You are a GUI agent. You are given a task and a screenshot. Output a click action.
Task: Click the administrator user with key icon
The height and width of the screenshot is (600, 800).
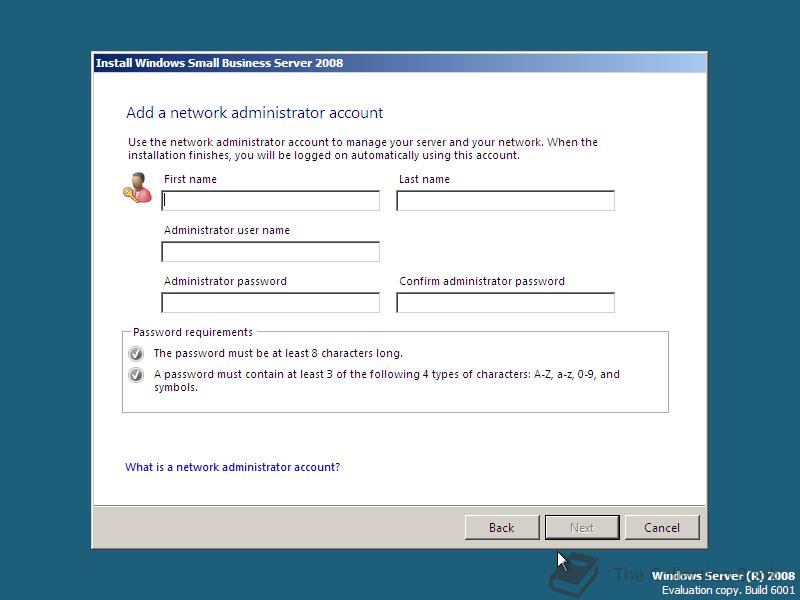coord(138,188)
